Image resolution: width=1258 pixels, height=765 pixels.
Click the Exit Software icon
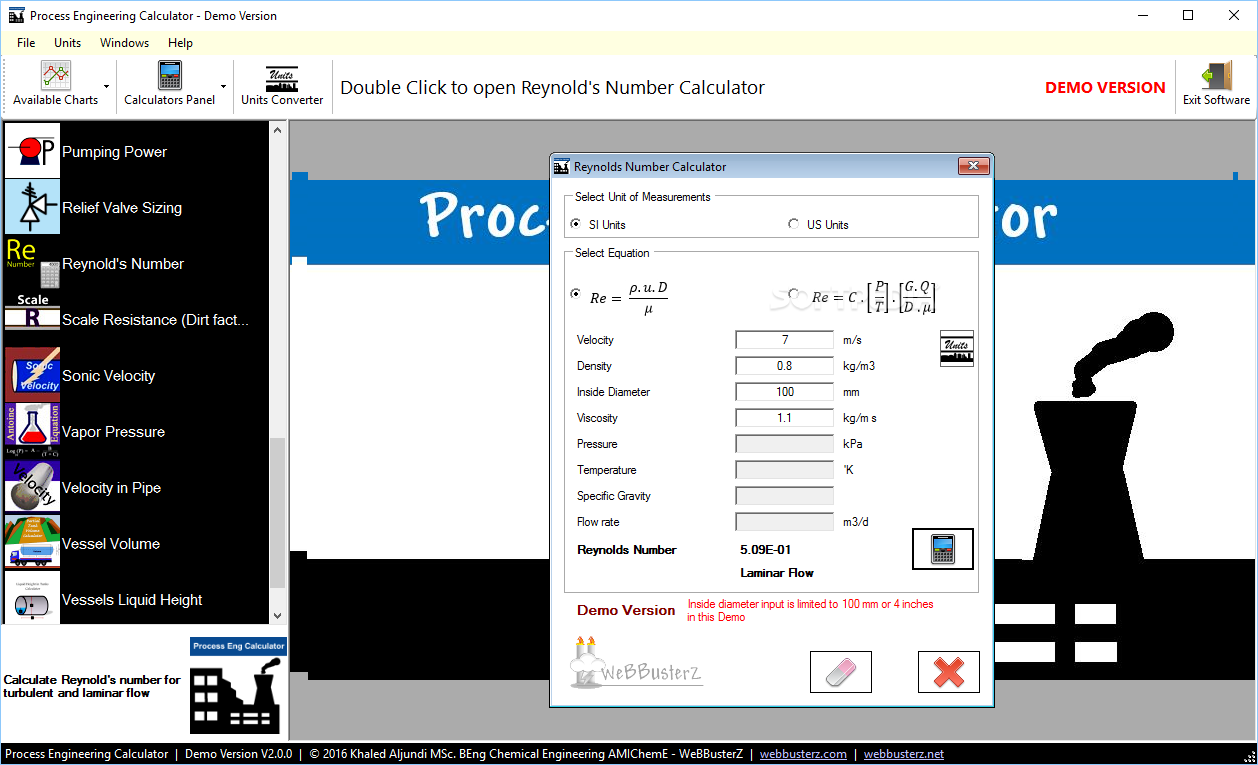pos(1216,77)
